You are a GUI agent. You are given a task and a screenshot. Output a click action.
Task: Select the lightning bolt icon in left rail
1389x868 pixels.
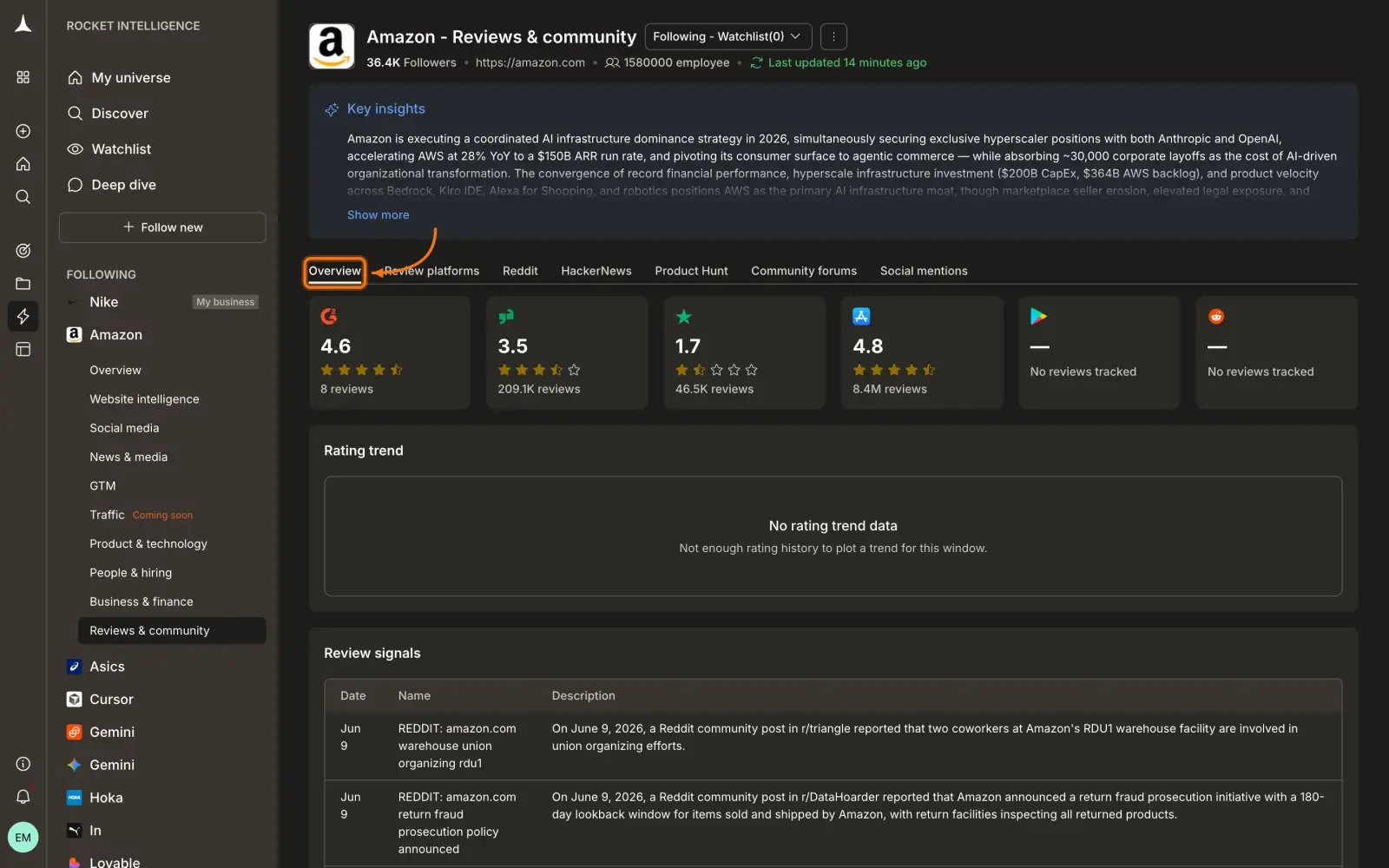tap(23, 316)
